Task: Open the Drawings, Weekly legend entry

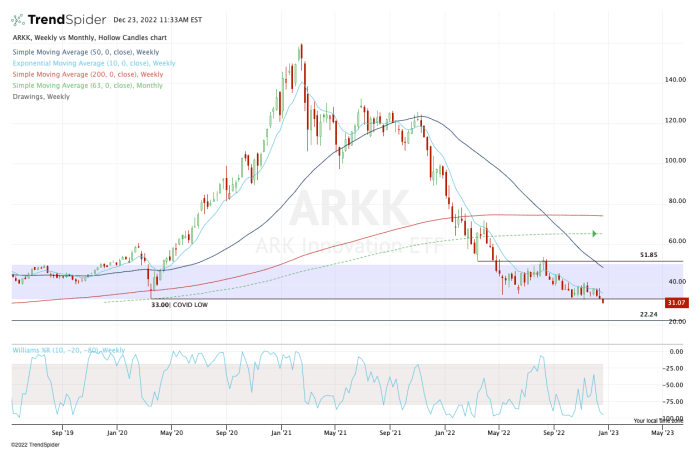Action: coord(42,96)
